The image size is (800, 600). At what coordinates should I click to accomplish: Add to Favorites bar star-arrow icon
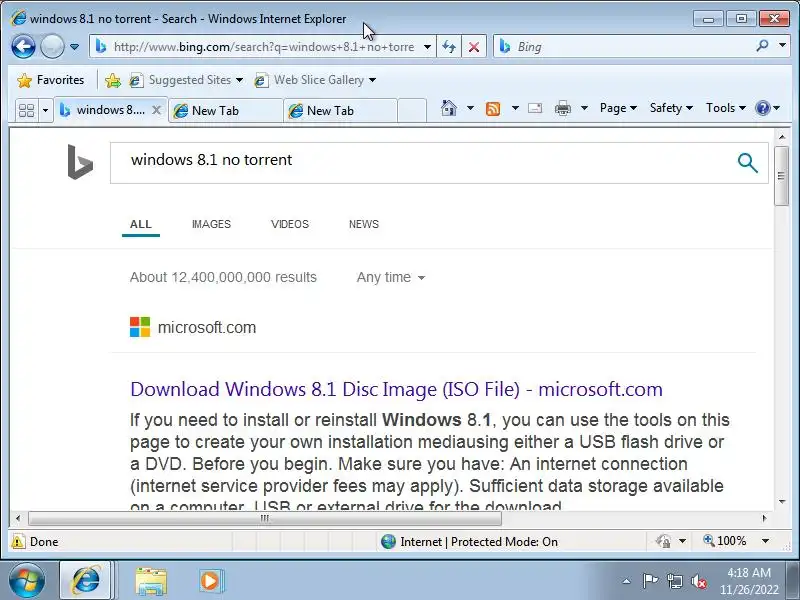click(x=112, y=80)
